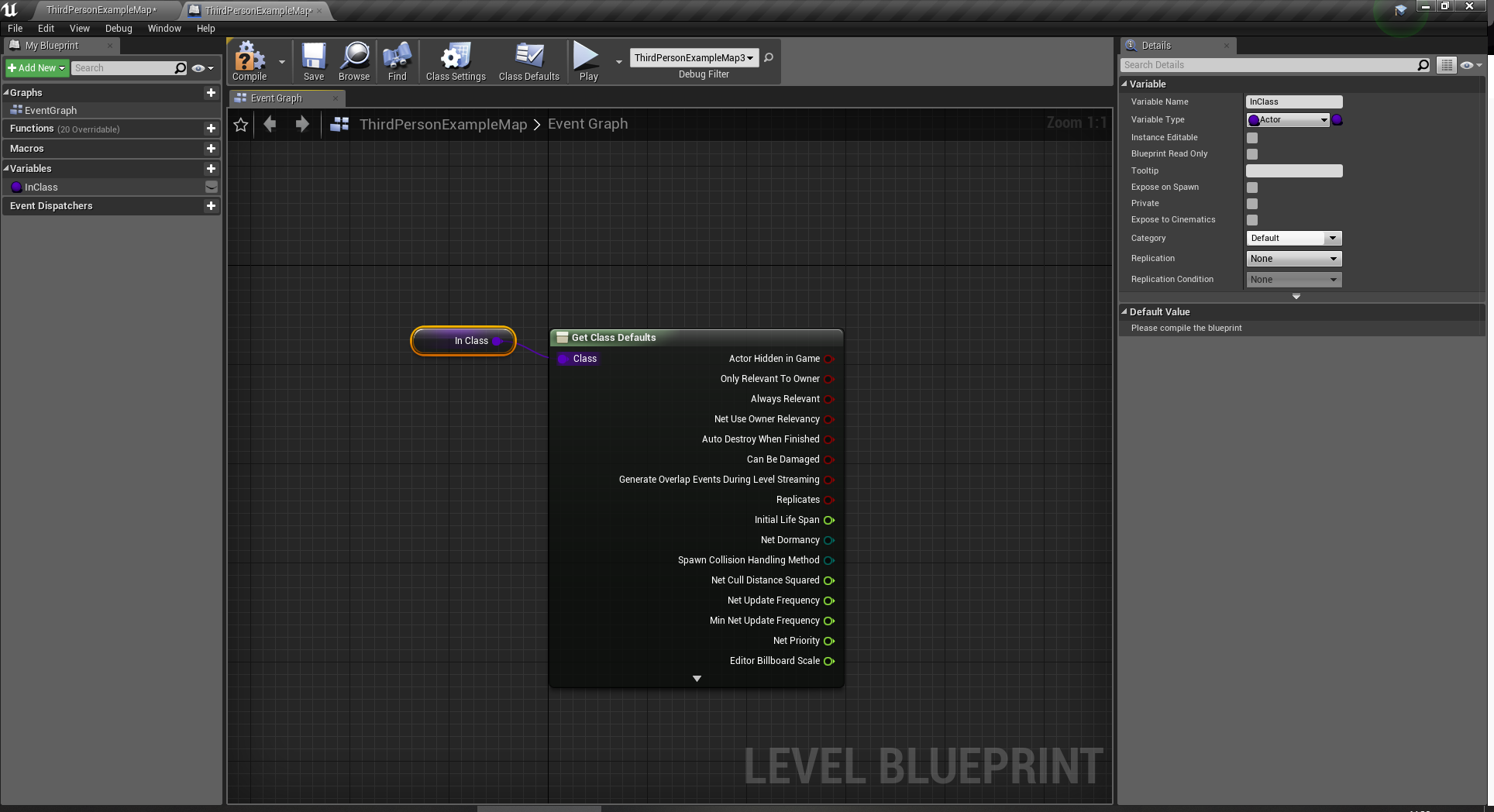Select the EventGraph tree item
This screenshot has height=812, width=1494.
point(50,110)
